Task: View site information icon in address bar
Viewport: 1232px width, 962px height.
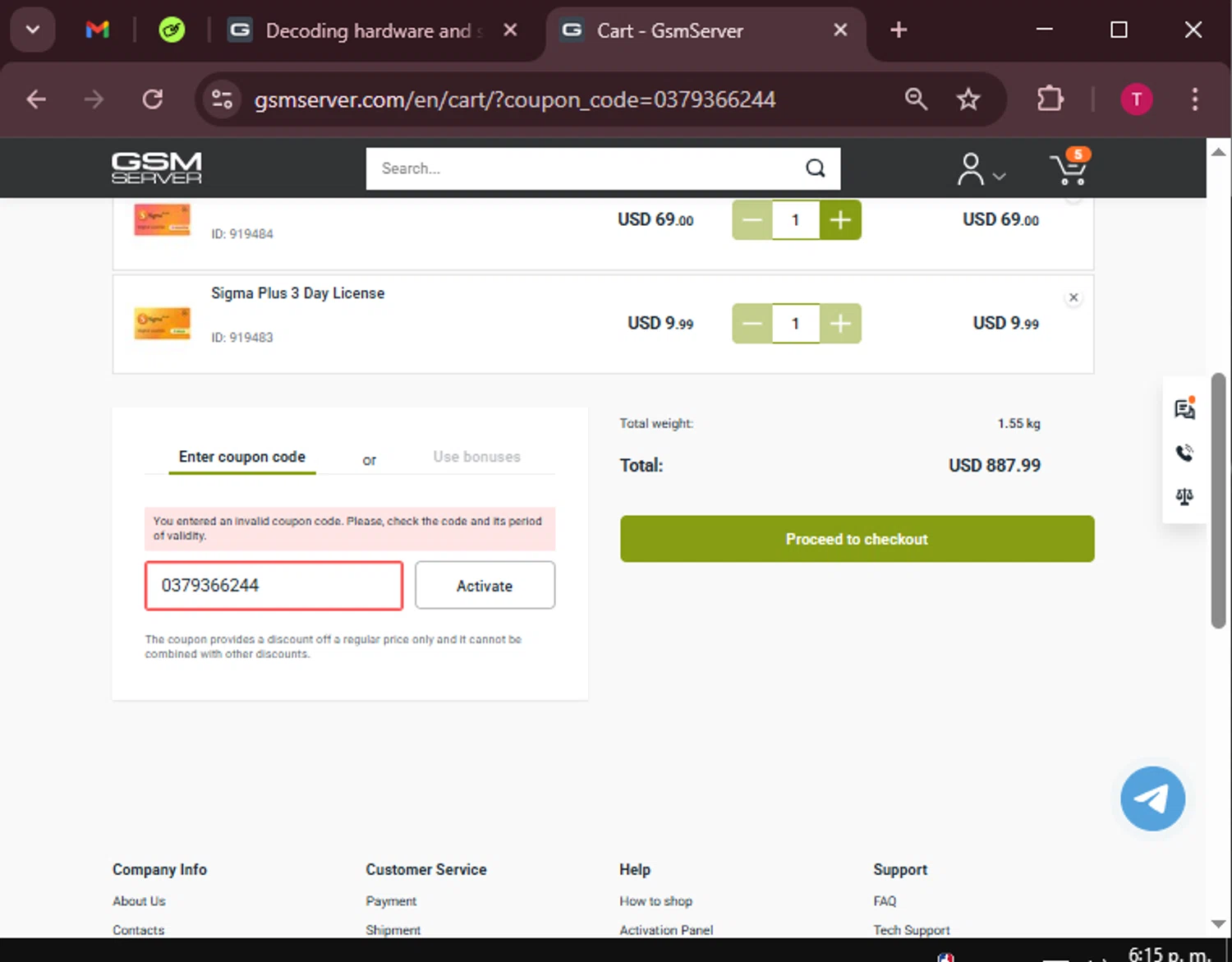Action: tap(222, 99)
